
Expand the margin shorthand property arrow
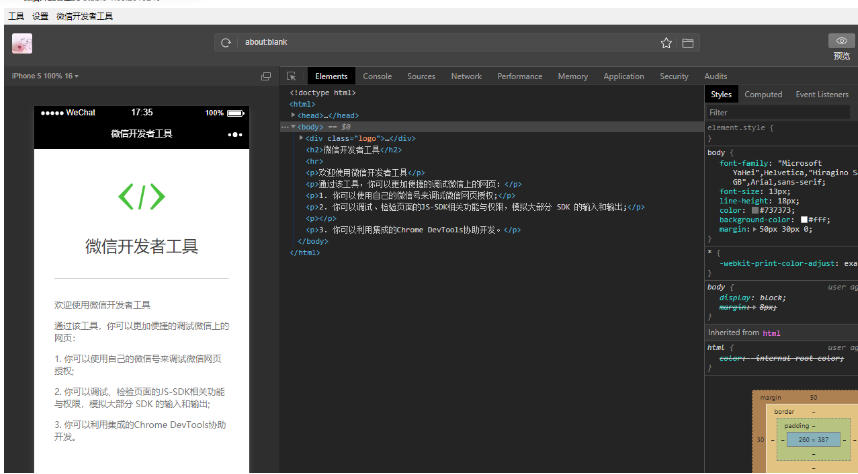coord(755,229)
